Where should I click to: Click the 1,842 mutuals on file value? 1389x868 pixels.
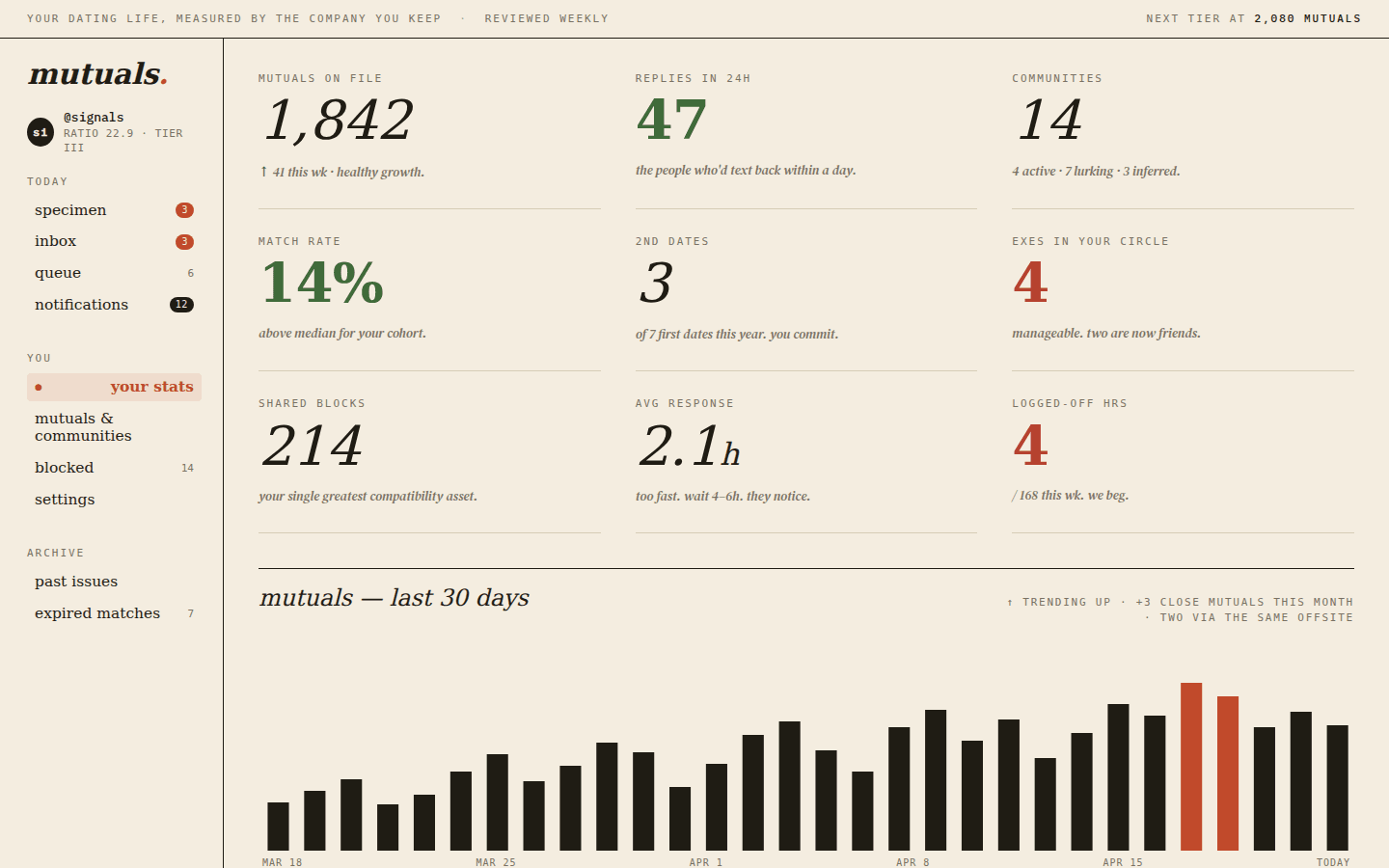[339, 121]
